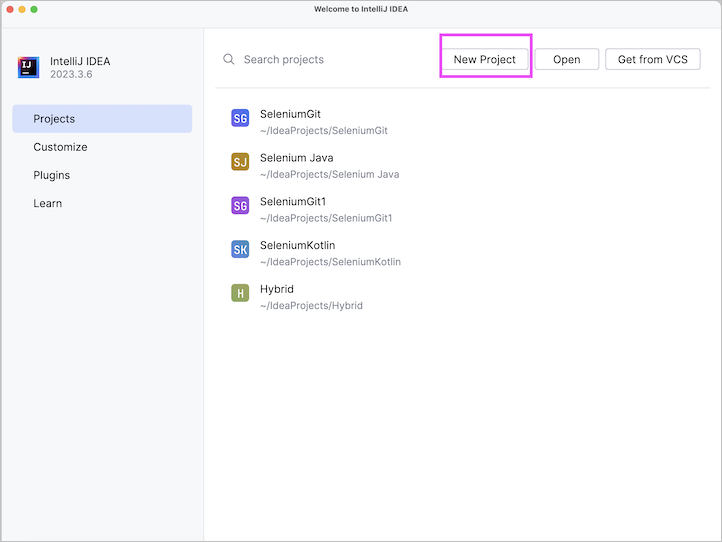Switch to the Customize section
Image resolution: width=722 pixels, height=542 pixels.
point(60,147)
